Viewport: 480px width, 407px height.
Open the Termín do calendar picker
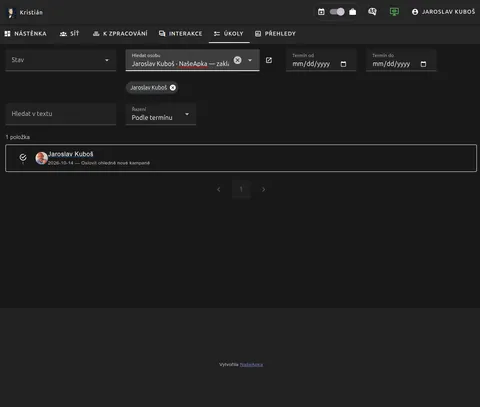tap(423, 64)
